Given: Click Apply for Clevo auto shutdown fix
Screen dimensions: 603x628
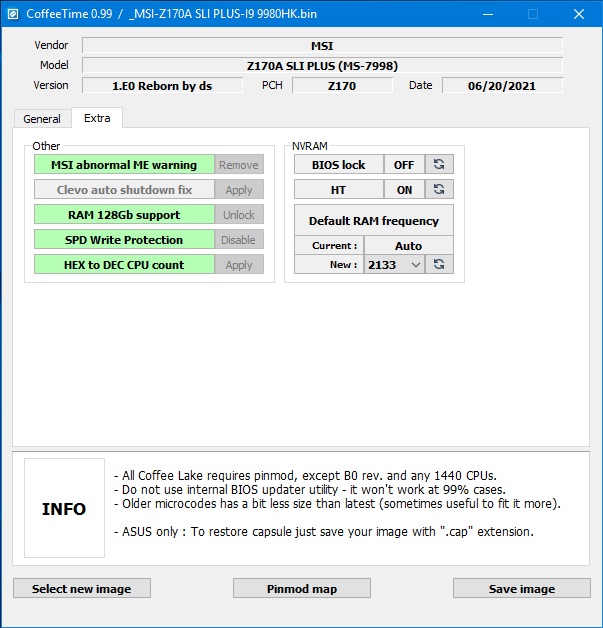Looking at the screenshot, I should click(x=239, y=189).
